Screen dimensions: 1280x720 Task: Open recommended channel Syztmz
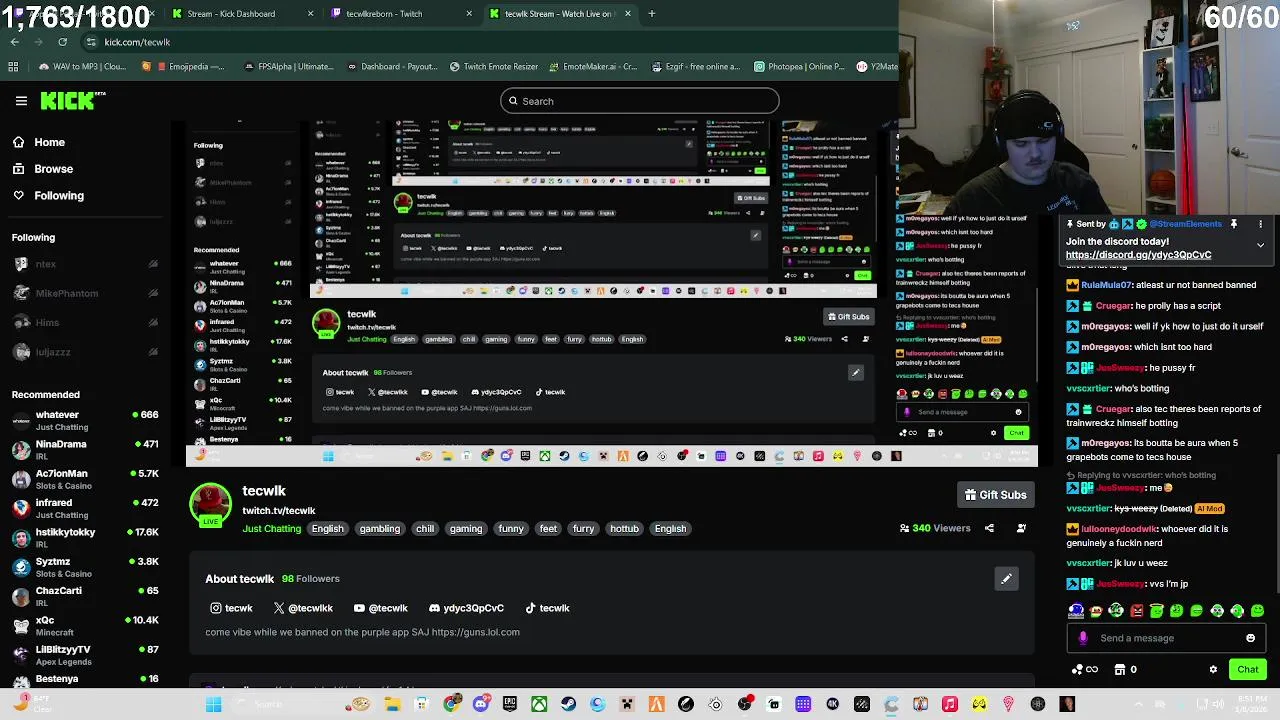pyautogui.click(x=85, y=567)
